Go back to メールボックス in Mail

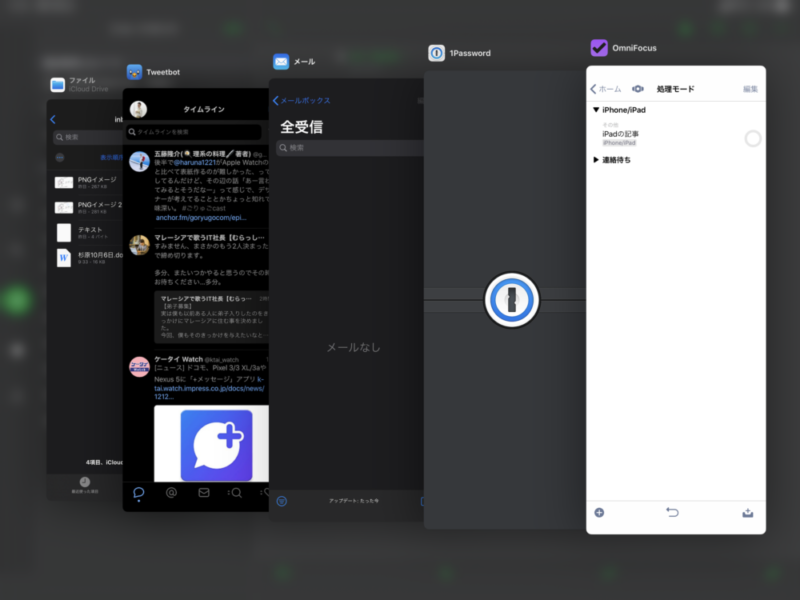coord(302,101)
